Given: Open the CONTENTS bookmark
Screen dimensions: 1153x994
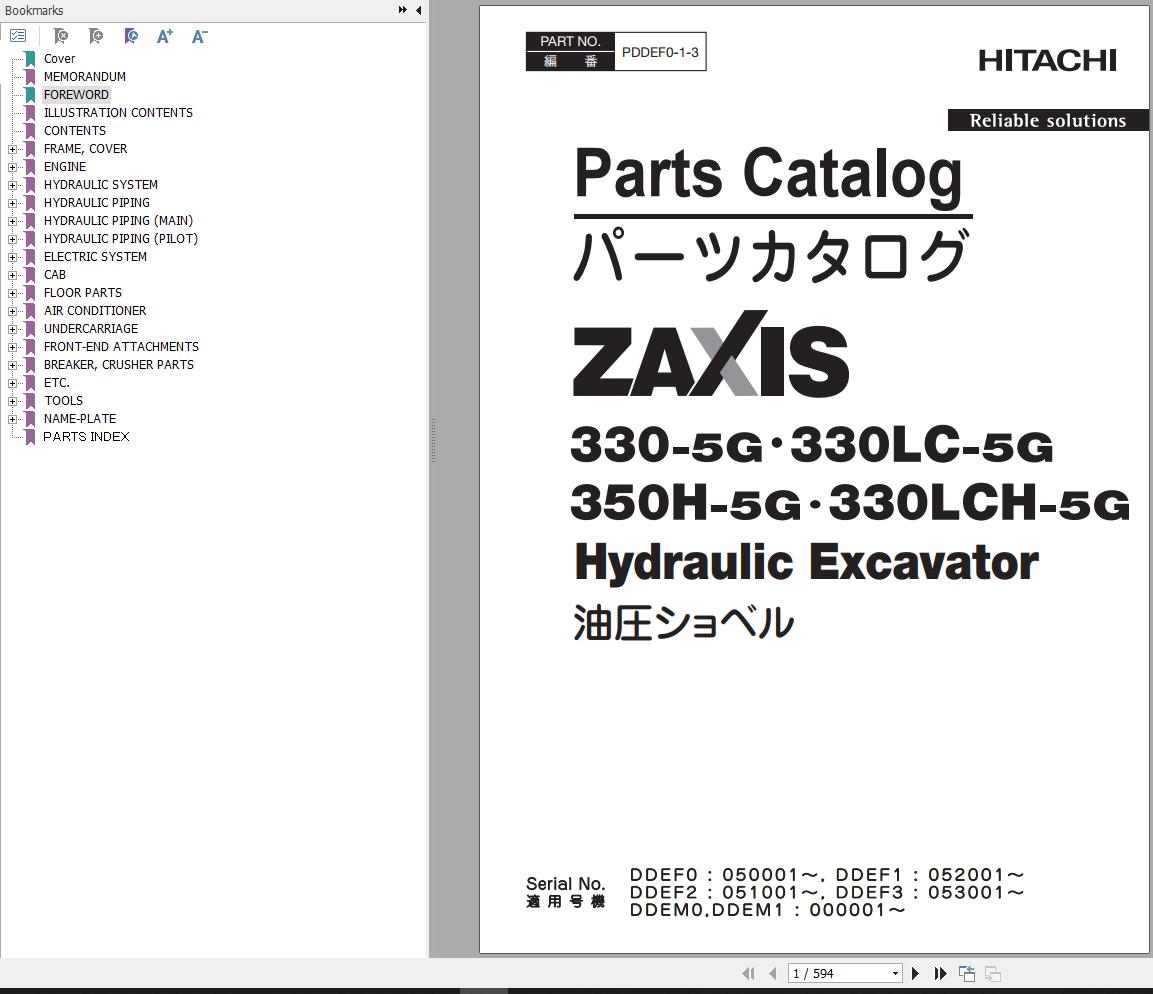Looking at the screenshot, I should [74, 131].
